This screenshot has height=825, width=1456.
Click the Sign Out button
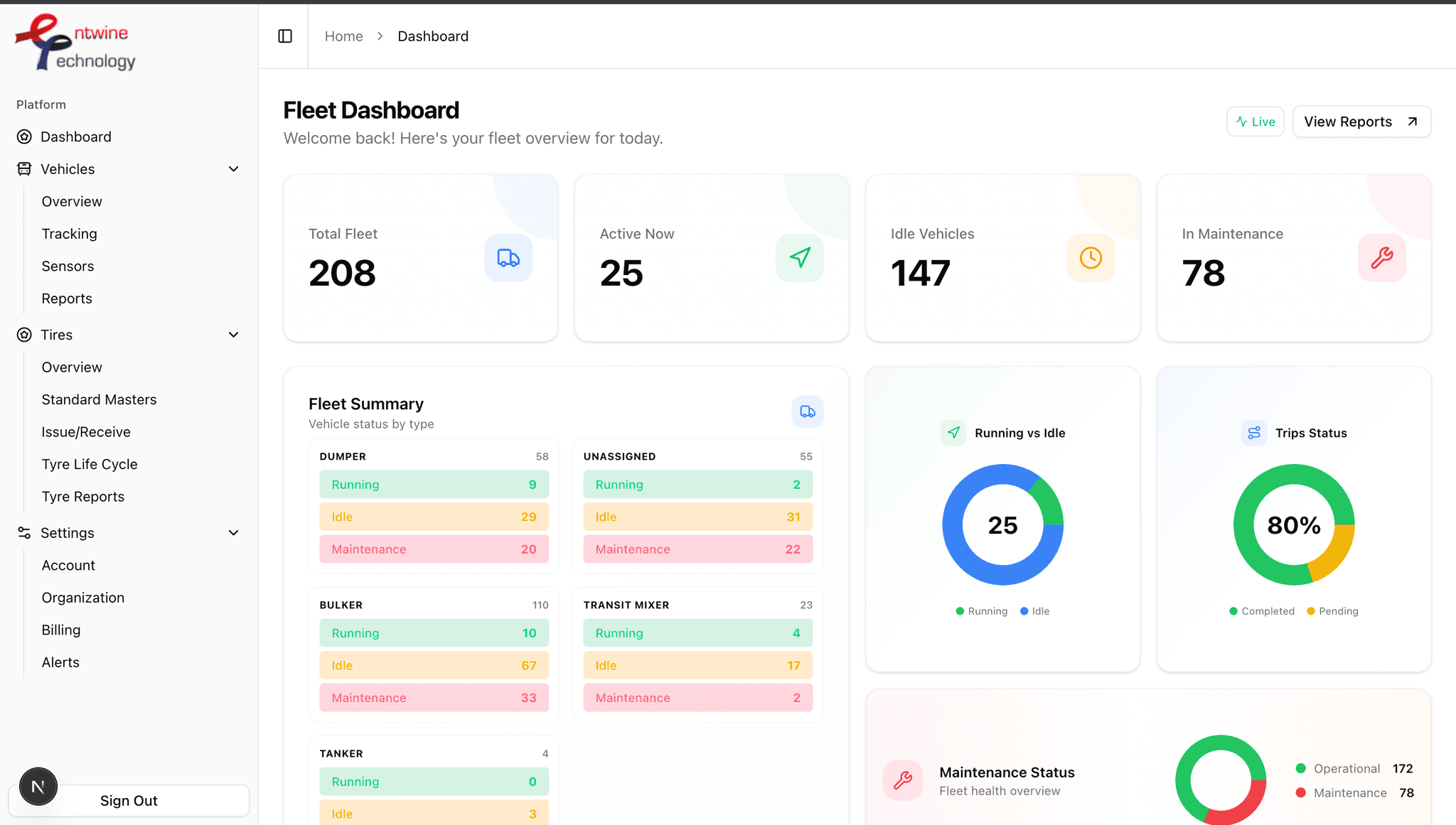click(x=129, y=801)
